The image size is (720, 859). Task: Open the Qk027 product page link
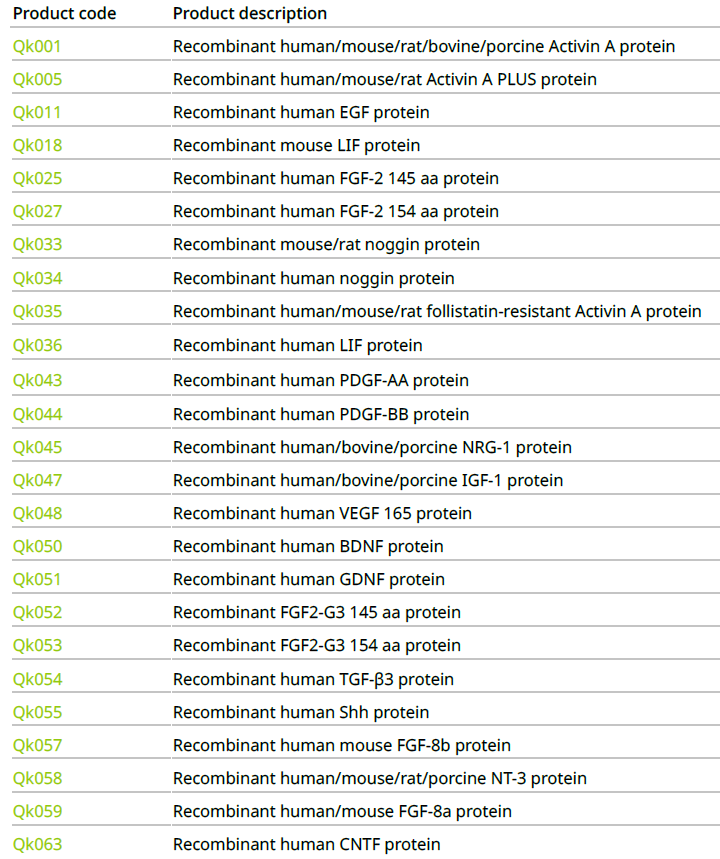tap(37, 211)
